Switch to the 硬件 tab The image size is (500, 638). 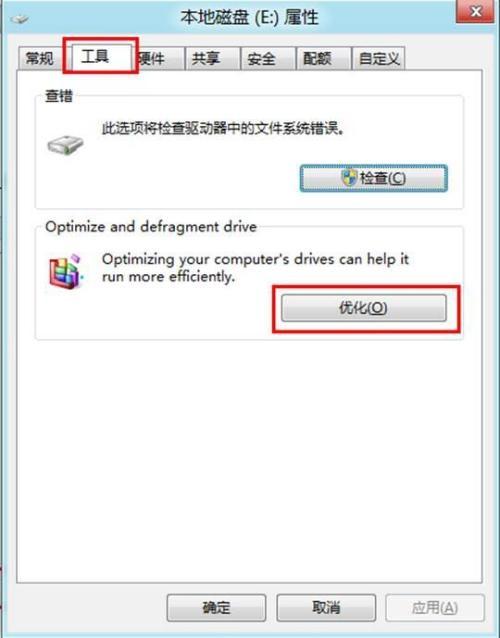[x=158, y=59]
